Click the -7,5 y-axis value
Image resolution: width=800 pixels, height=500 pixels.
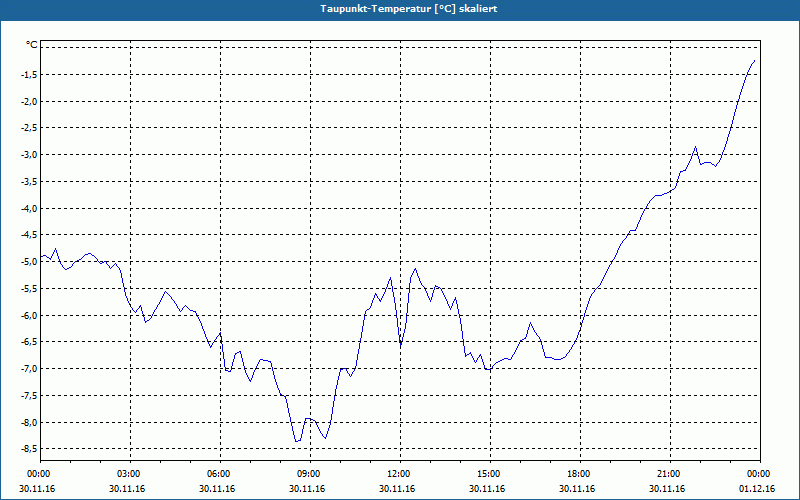click(29, 395)
